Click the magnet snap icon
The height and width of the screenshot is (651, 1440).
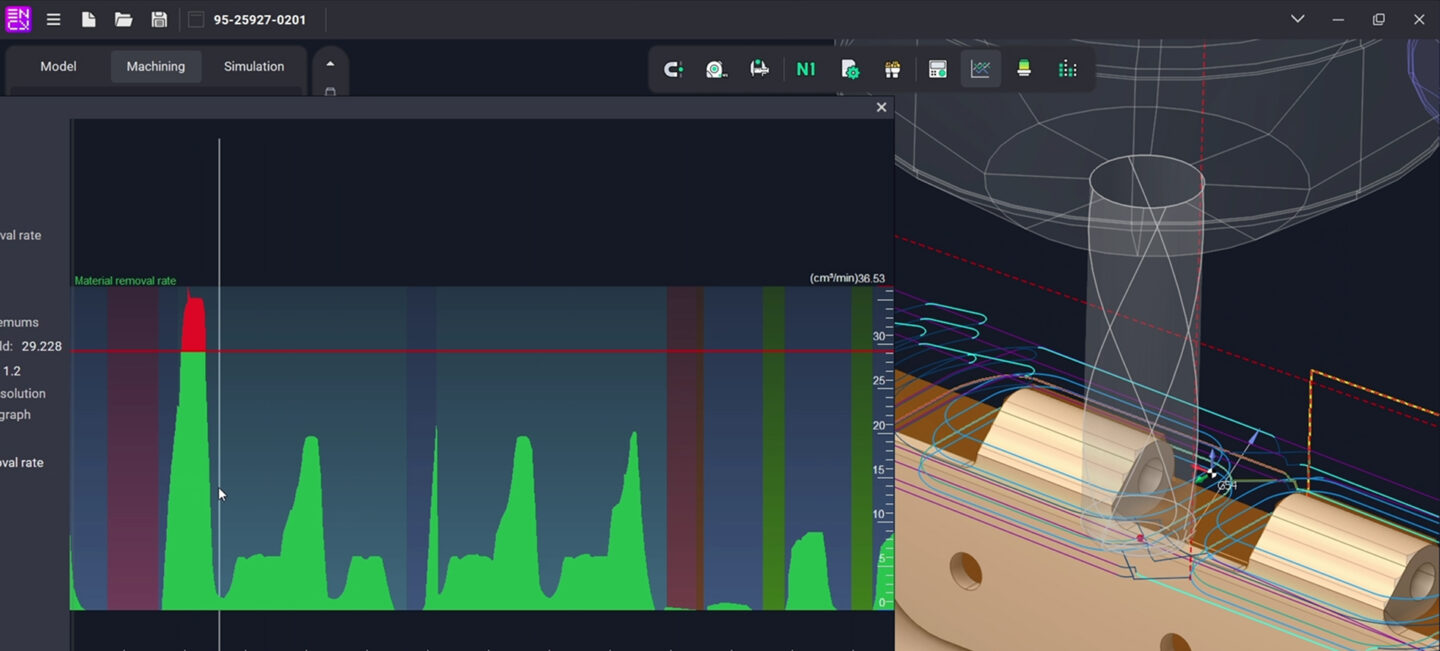pyautogui.click(x=673, y=69)
